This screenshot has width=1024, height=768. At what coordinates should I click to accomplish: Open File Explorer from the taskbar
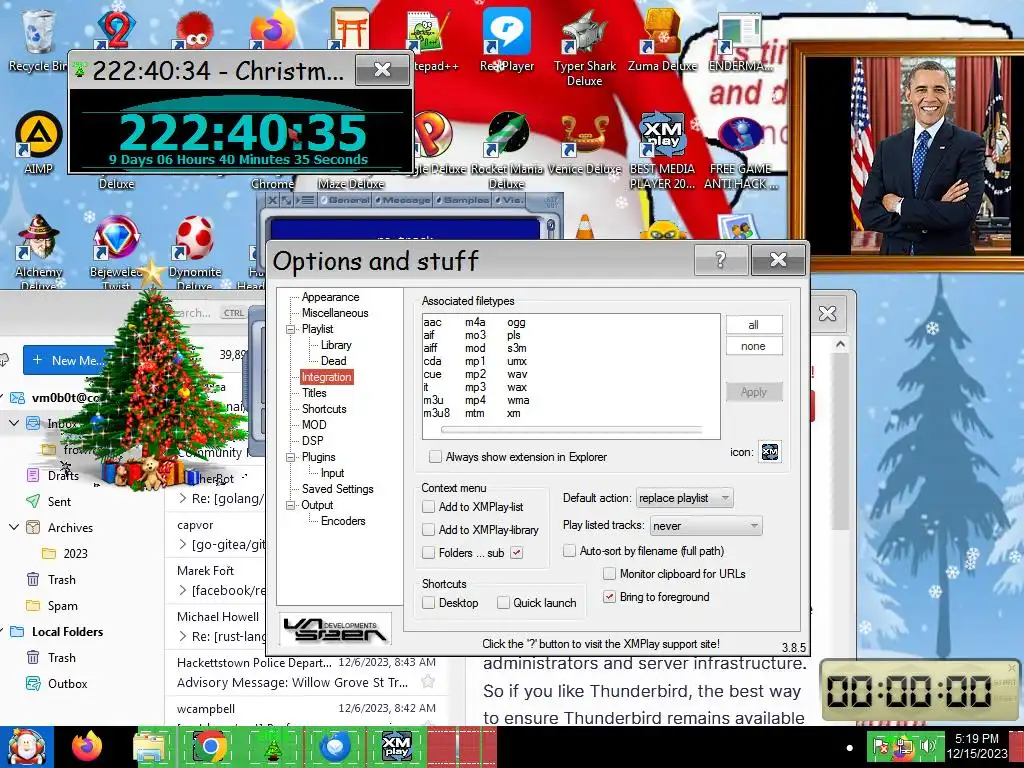(150, 747)
